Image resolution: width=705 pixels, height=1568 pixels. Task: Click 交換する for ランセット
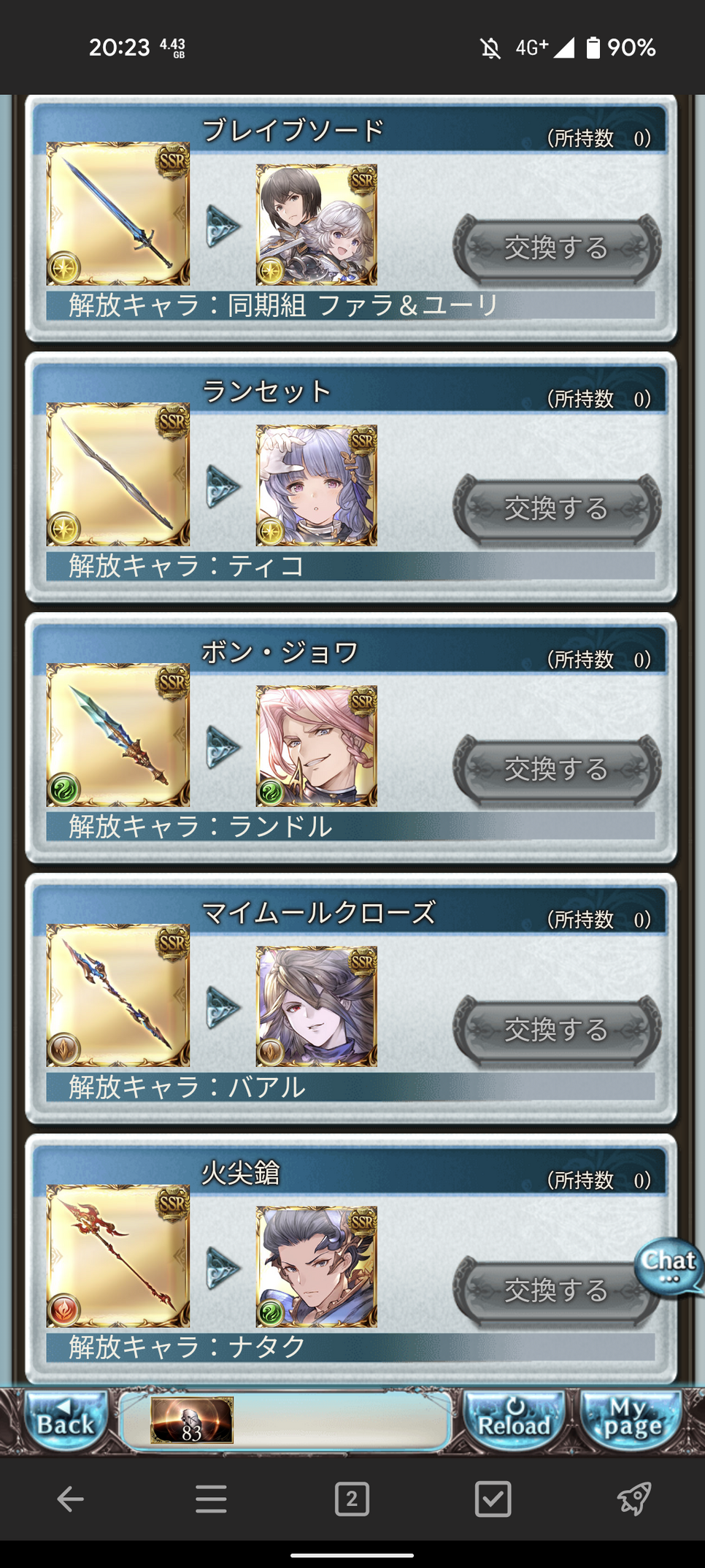[557, 508]
